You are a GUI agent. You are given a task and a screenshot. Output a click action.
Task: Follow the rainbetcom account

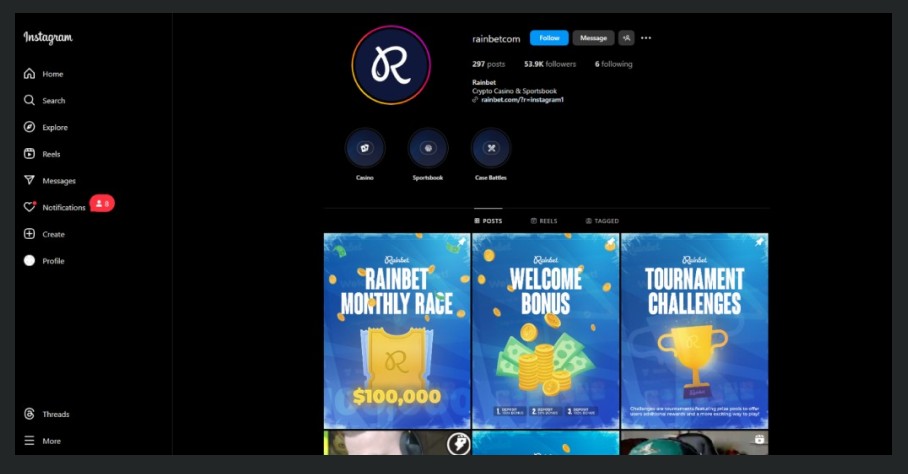[x=549, y=38]
